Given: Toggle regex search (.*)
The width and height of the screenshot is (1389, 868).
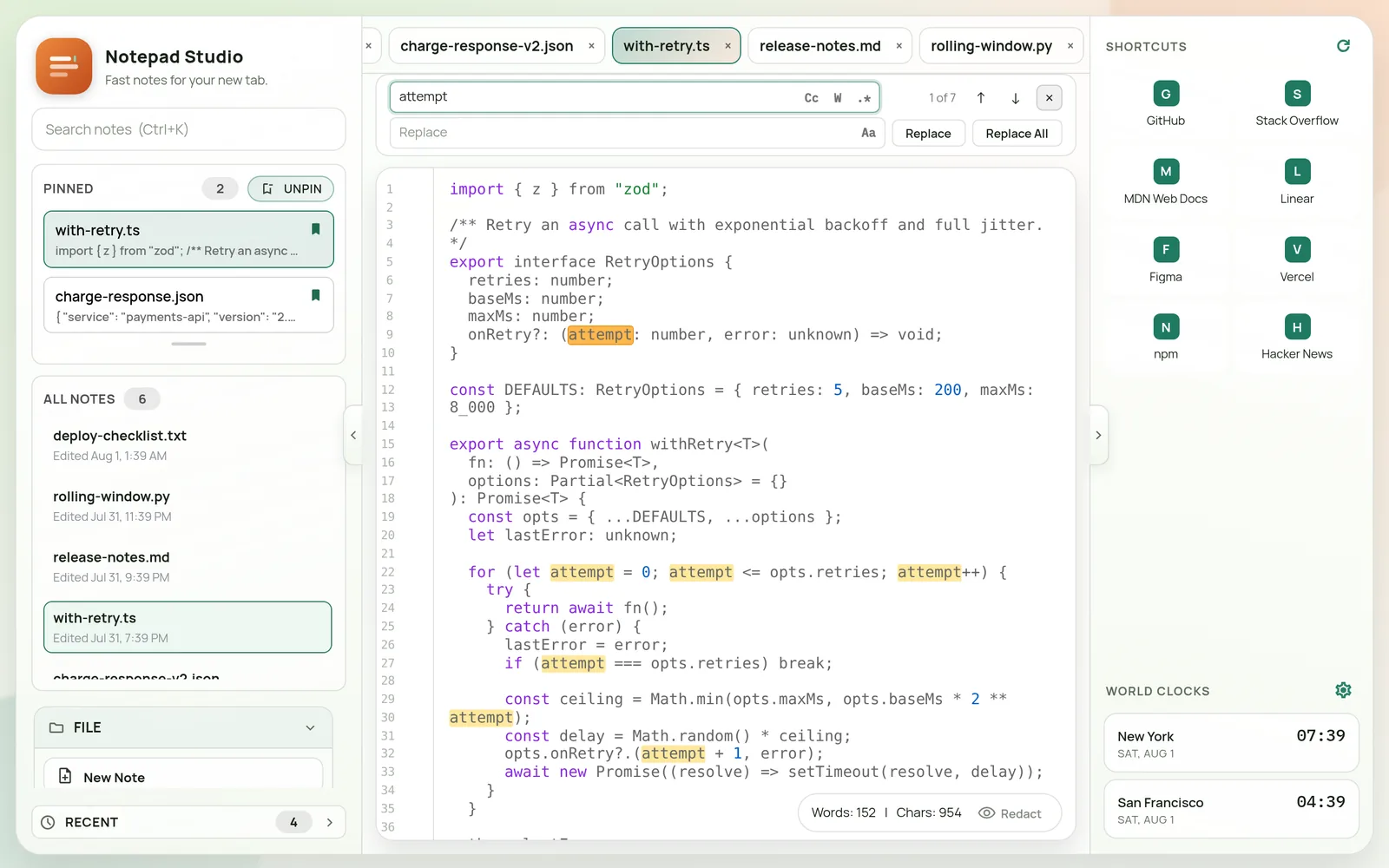Looking at the screenshot, I should (864, 98).
